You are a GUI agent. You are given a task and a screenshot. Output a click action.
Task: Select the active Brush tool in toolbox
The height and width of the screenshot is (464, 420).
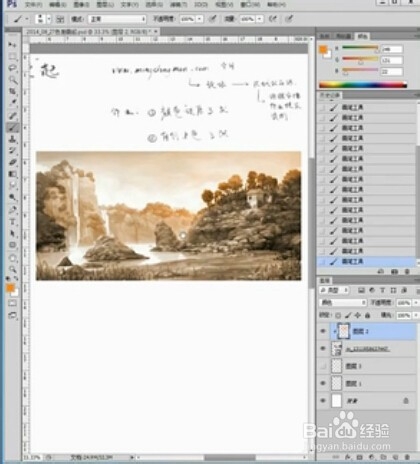pyautogui.click(x=12, y=127)
